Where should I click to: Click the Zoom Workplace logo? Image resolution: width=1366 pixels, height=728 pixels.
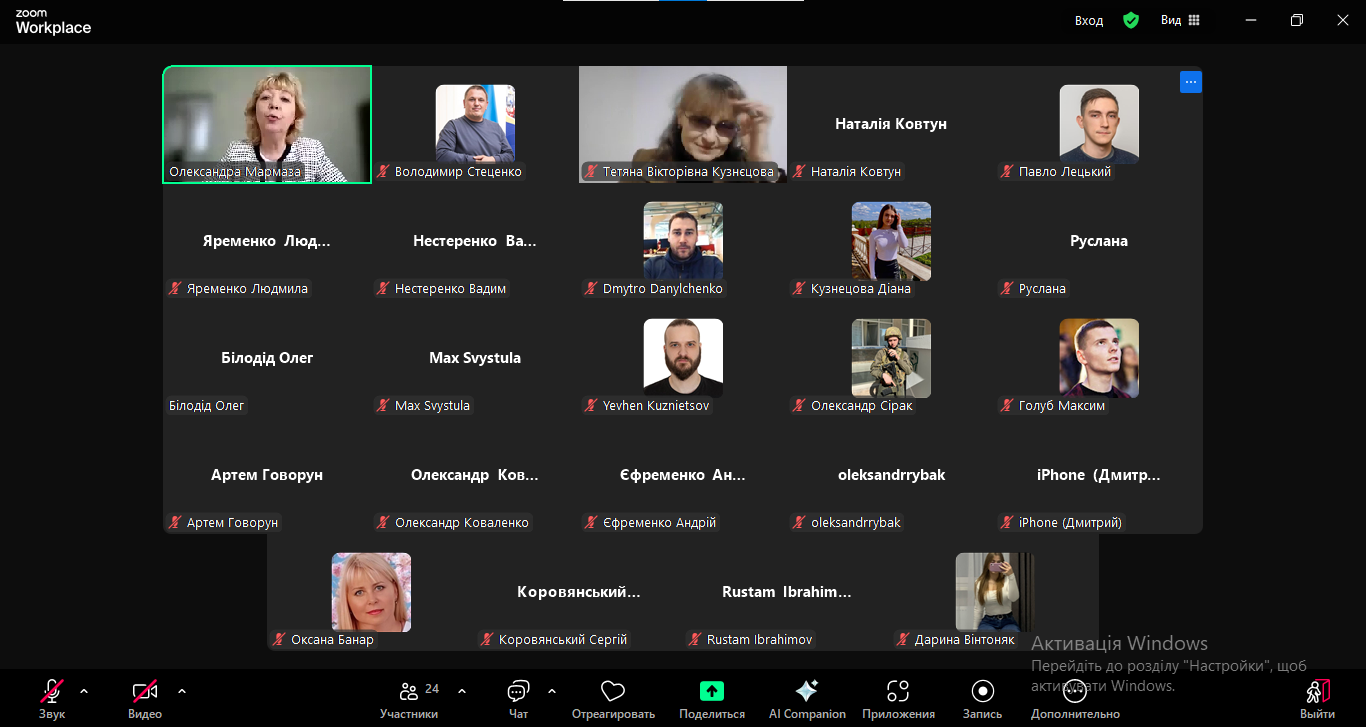[52, 22]
